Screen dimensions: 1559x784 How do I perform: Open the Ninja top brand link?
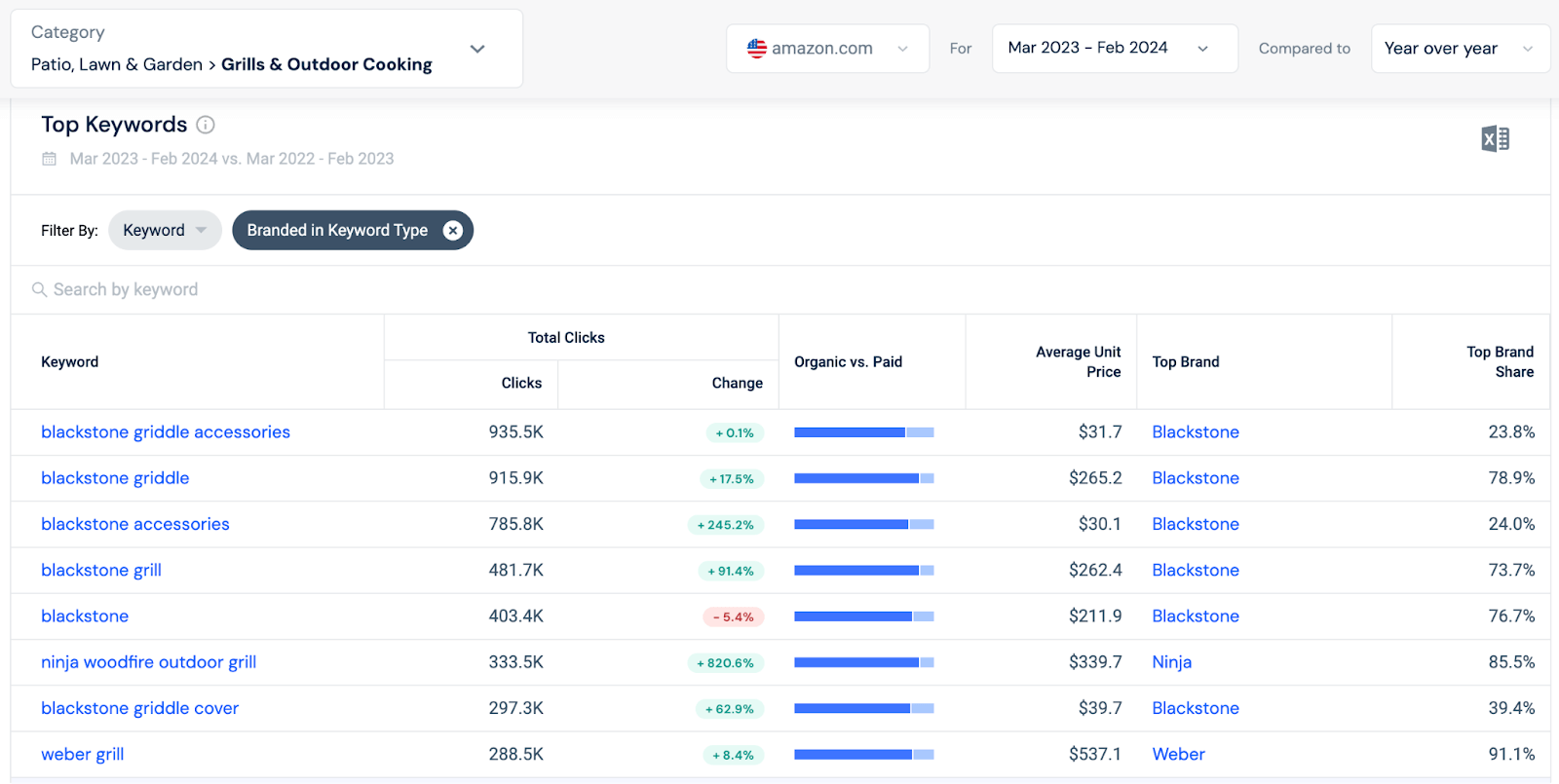coord(1172,662)
